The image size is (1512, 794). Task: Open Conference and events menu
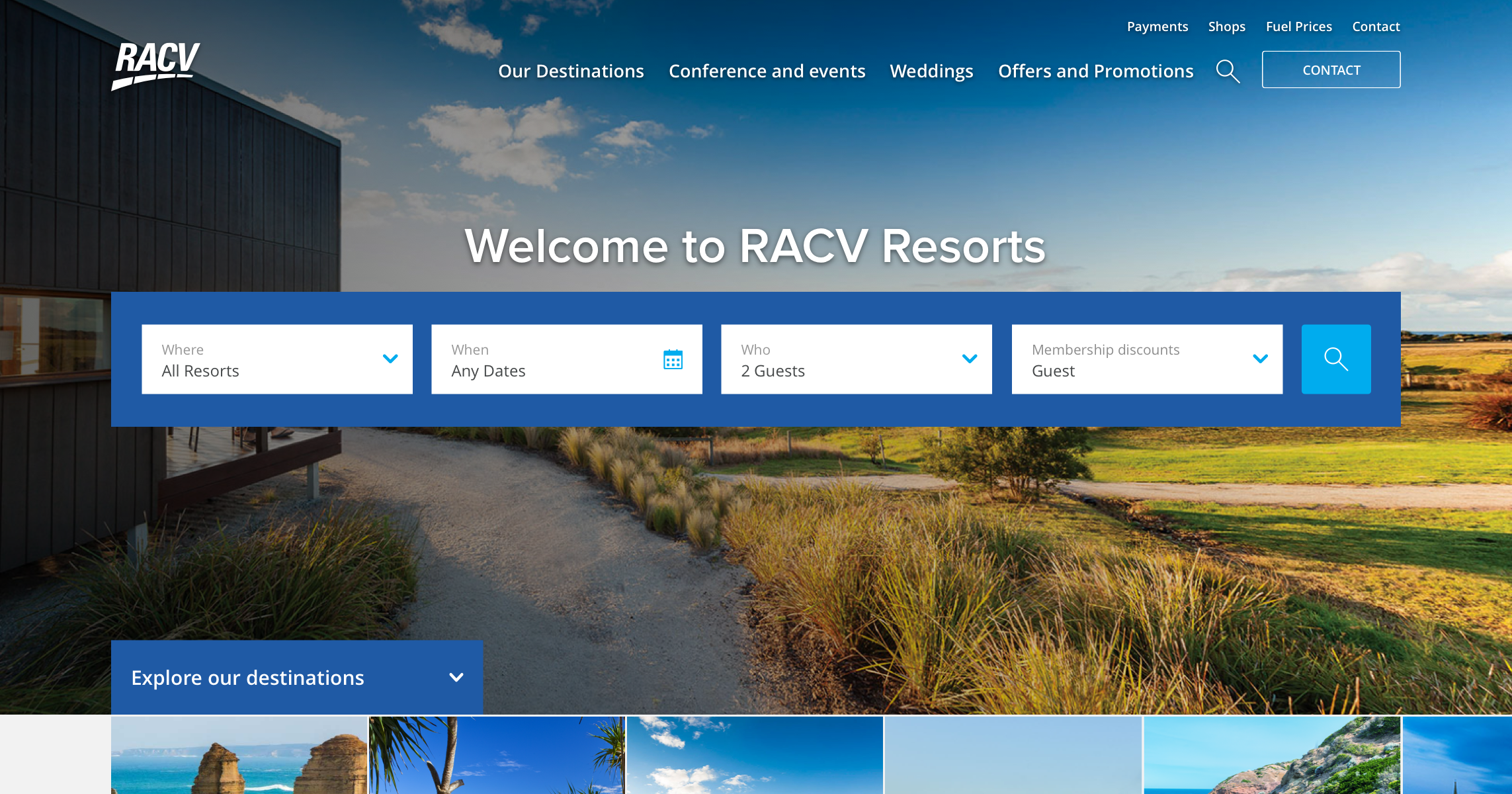click(767, 71)
